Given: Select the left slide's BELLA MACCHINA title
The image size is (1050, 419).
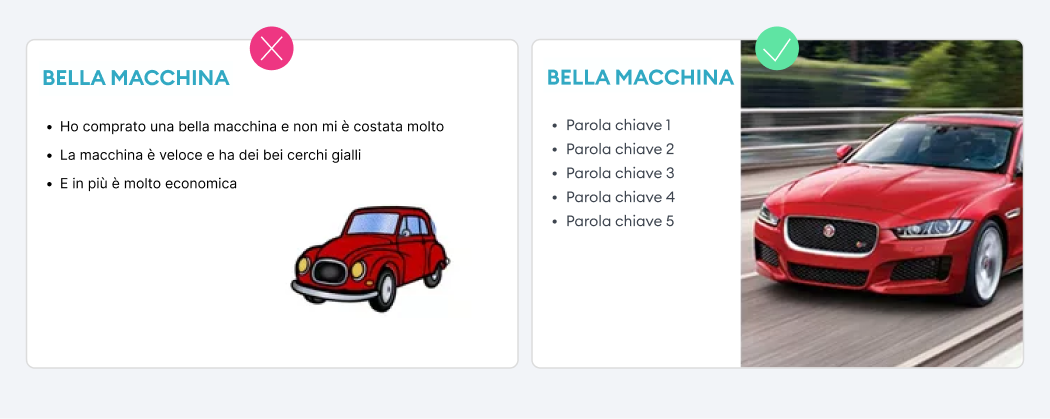Looking at the screenshot, I should click(136, 78).
